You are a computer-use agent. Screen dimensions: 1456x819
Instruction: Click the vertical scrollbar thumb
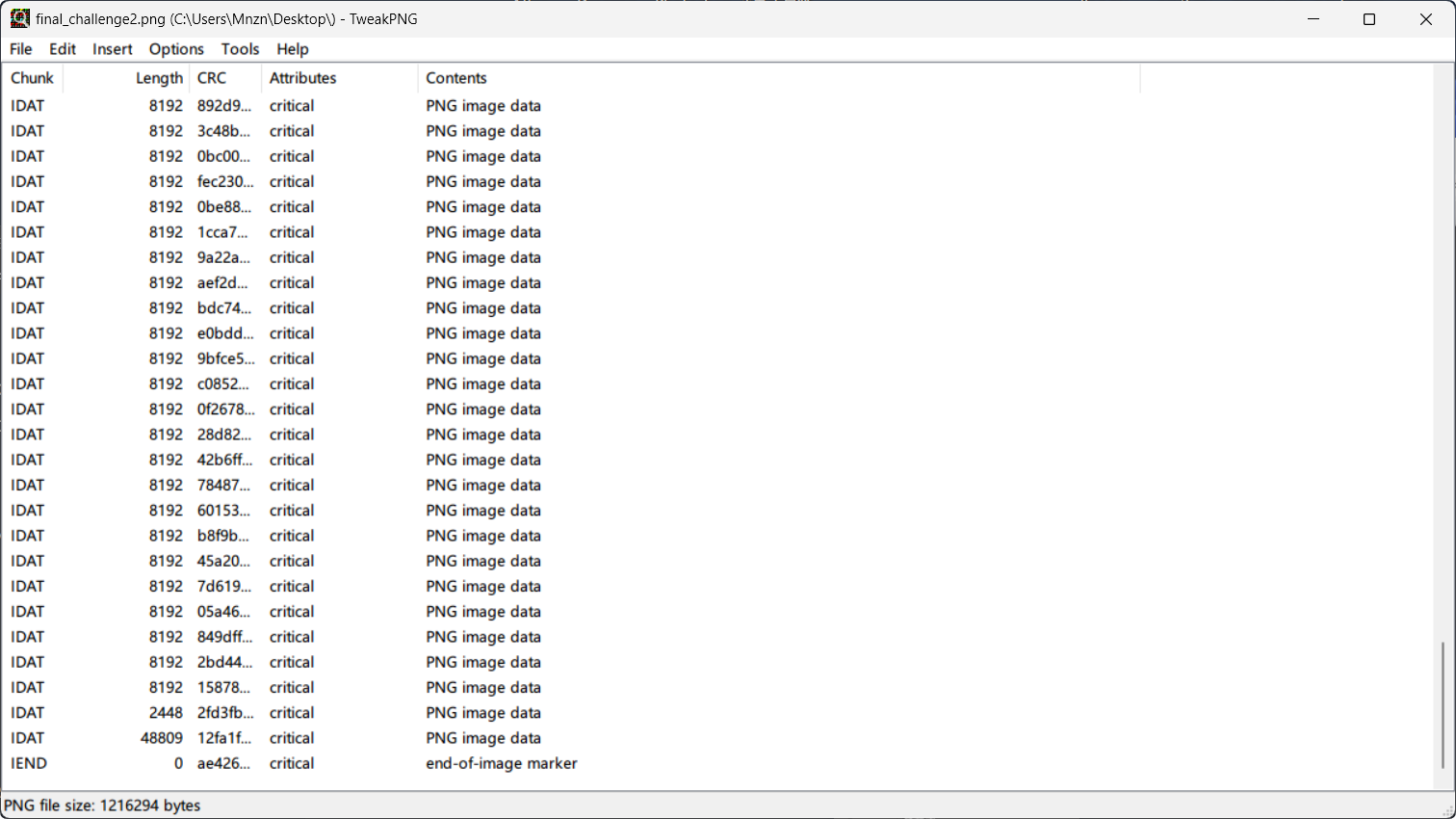pyautogui.click(x=1443, y=705)
